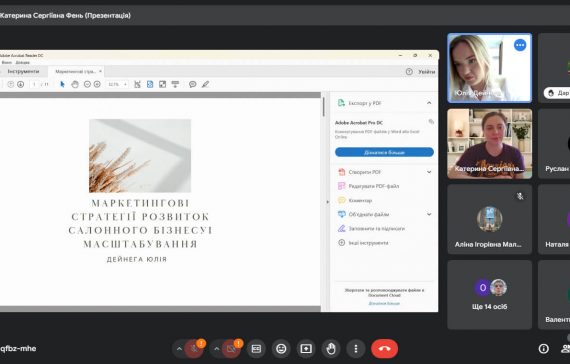Open the Довідка menu in Acrobat
Viewport: 570px width, 364px height.
click(x=23, y=63)
